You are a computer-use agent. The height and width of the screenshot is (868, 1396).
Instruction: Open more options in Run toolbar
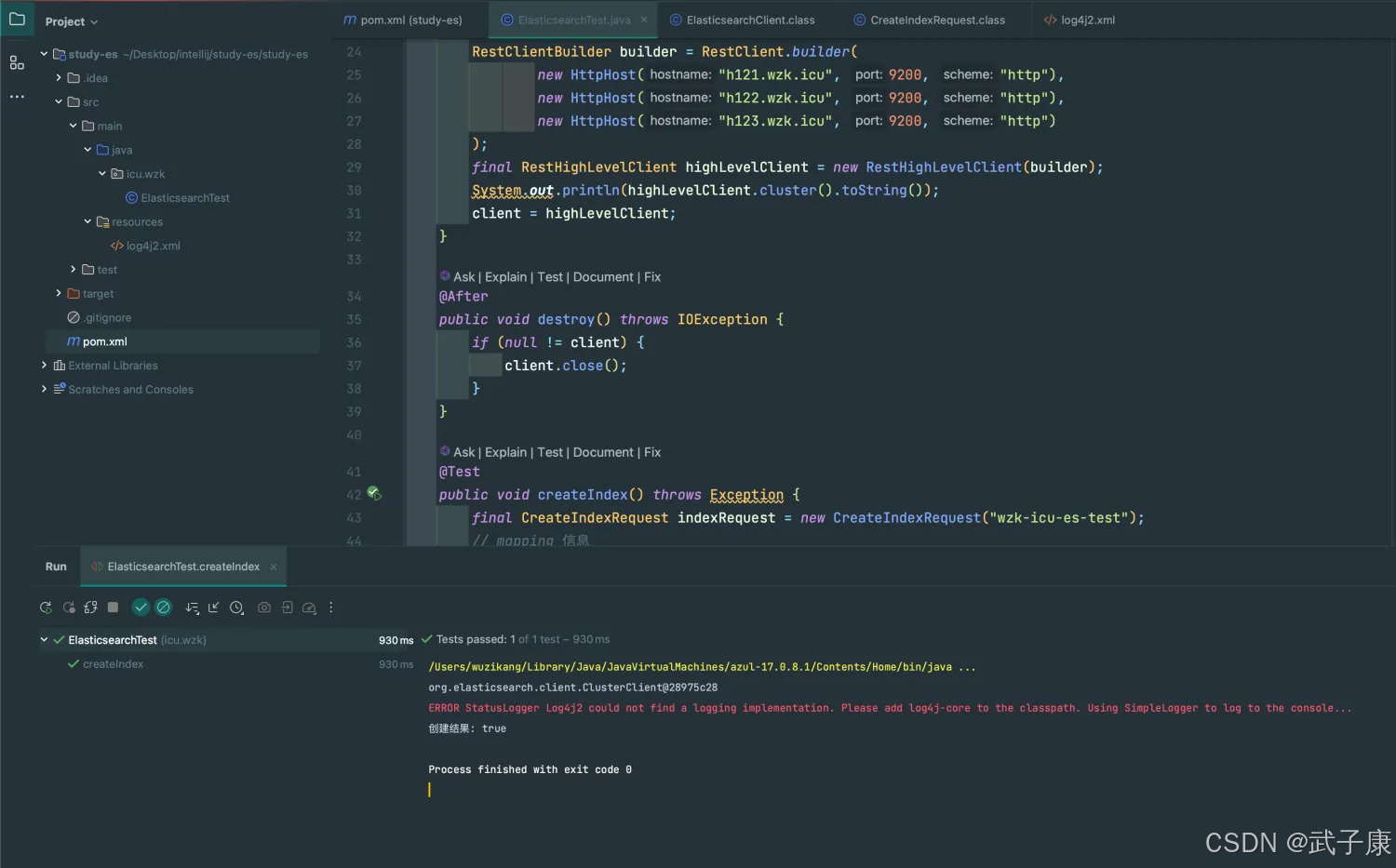pos(330,608)
